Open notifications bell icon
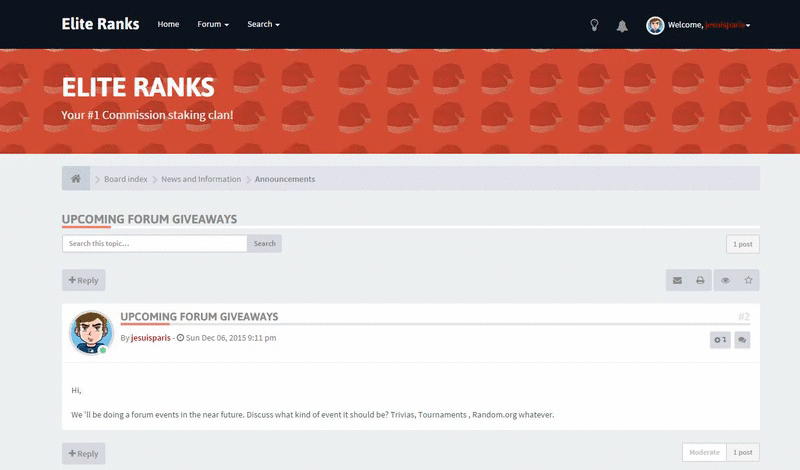The height and width of the screenshot is (470, 800). (622, 26)
